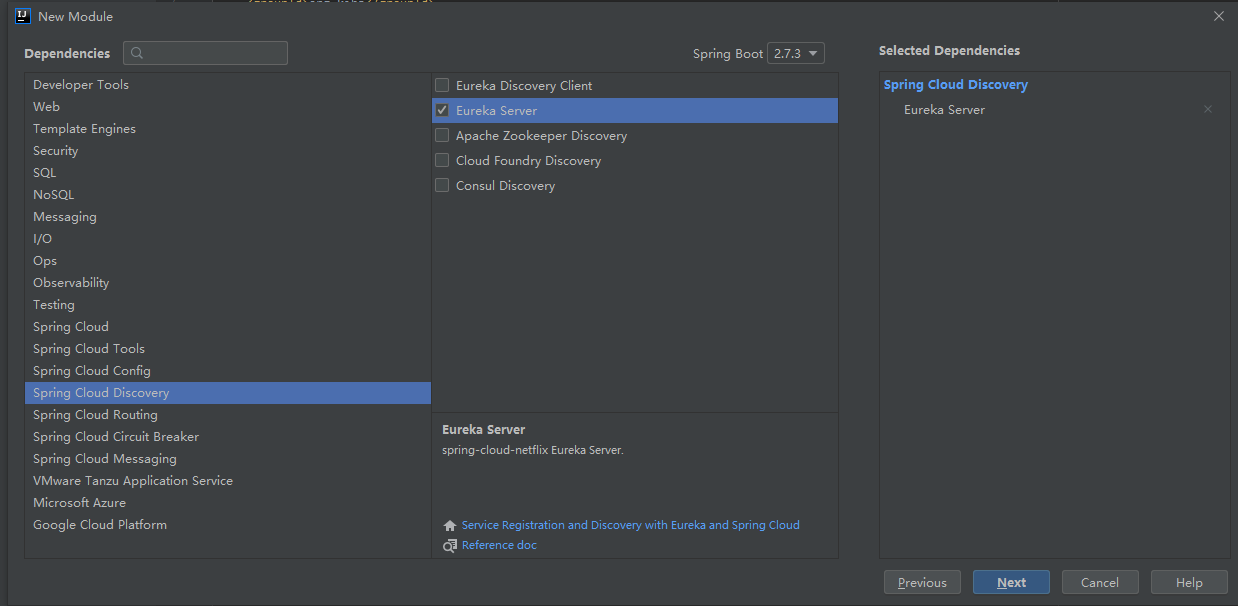Tick Cloud Foundry Discovery checkbox
Screen dimensions: 1238x606
click(442, 160)
